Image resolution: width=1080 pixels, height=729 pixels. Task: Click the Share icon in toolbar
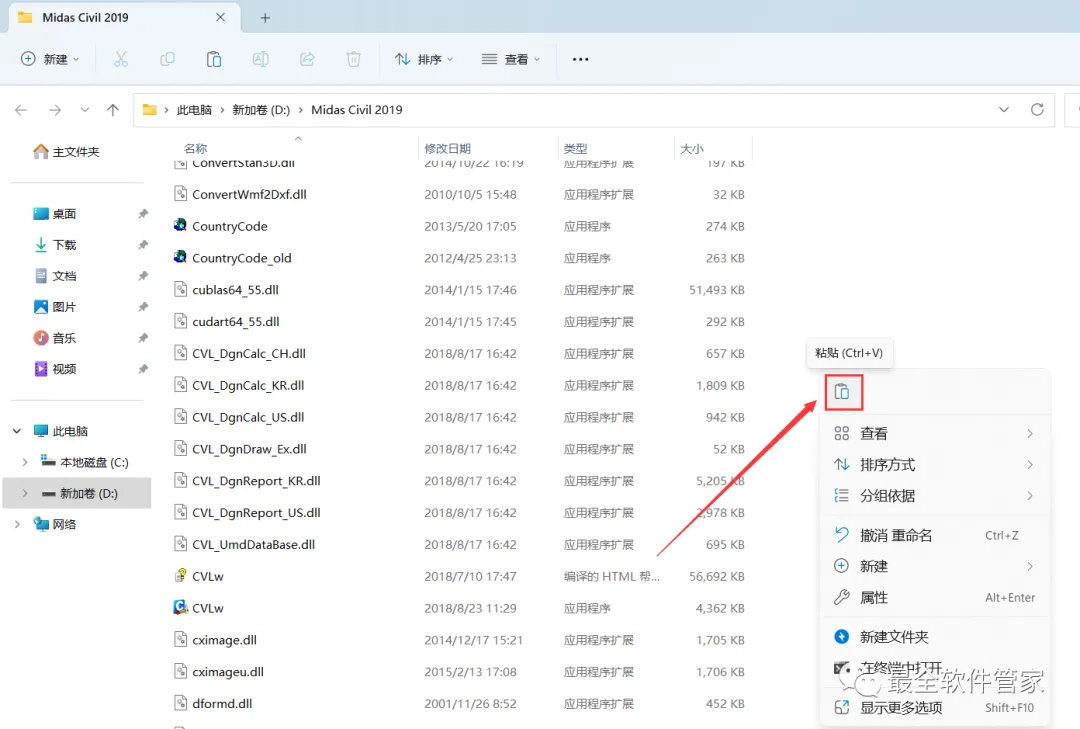click(307, 59)
